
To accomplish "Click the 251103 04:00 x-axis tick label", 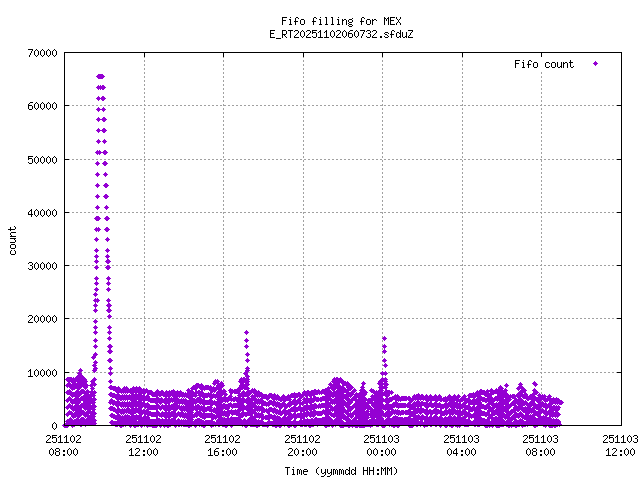I will 461,444.
